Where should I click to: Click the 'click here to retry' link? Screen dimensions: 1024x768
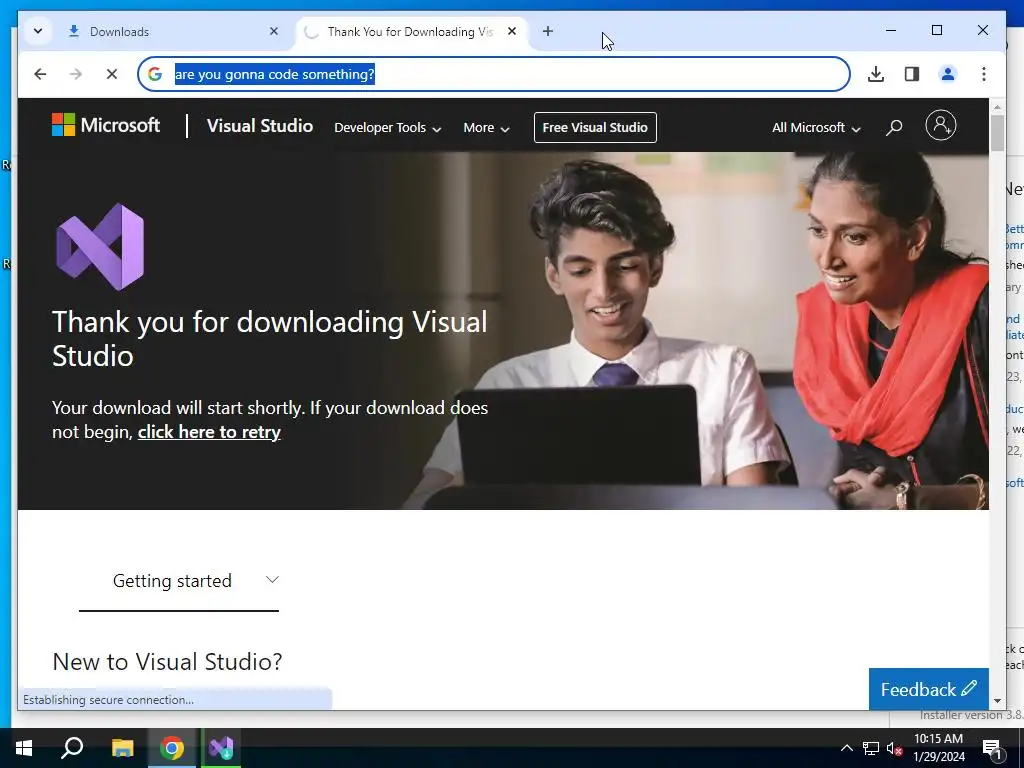(209, 432)
